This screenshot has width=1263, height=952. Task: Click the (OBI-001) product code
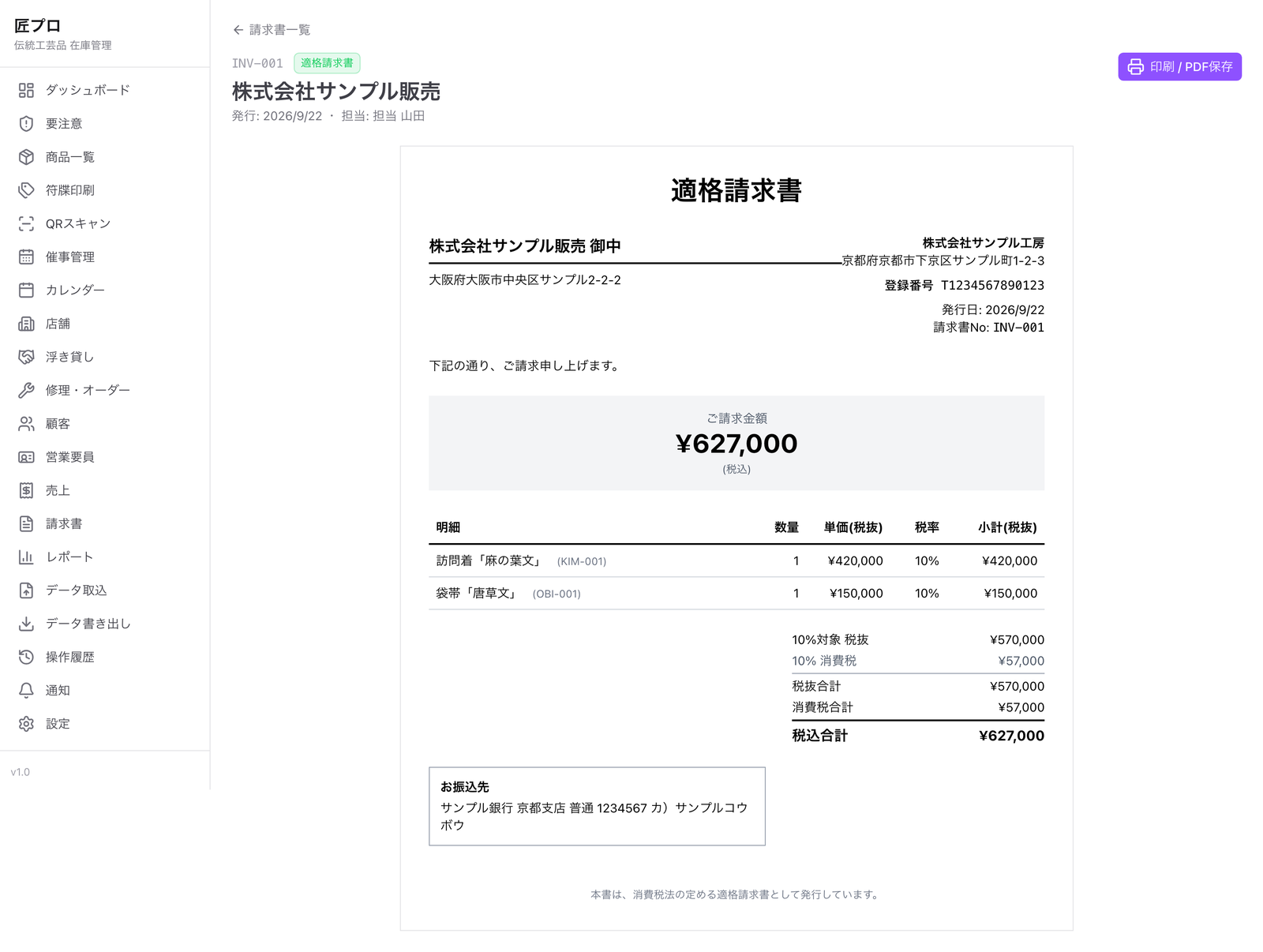tap(557, 594)
